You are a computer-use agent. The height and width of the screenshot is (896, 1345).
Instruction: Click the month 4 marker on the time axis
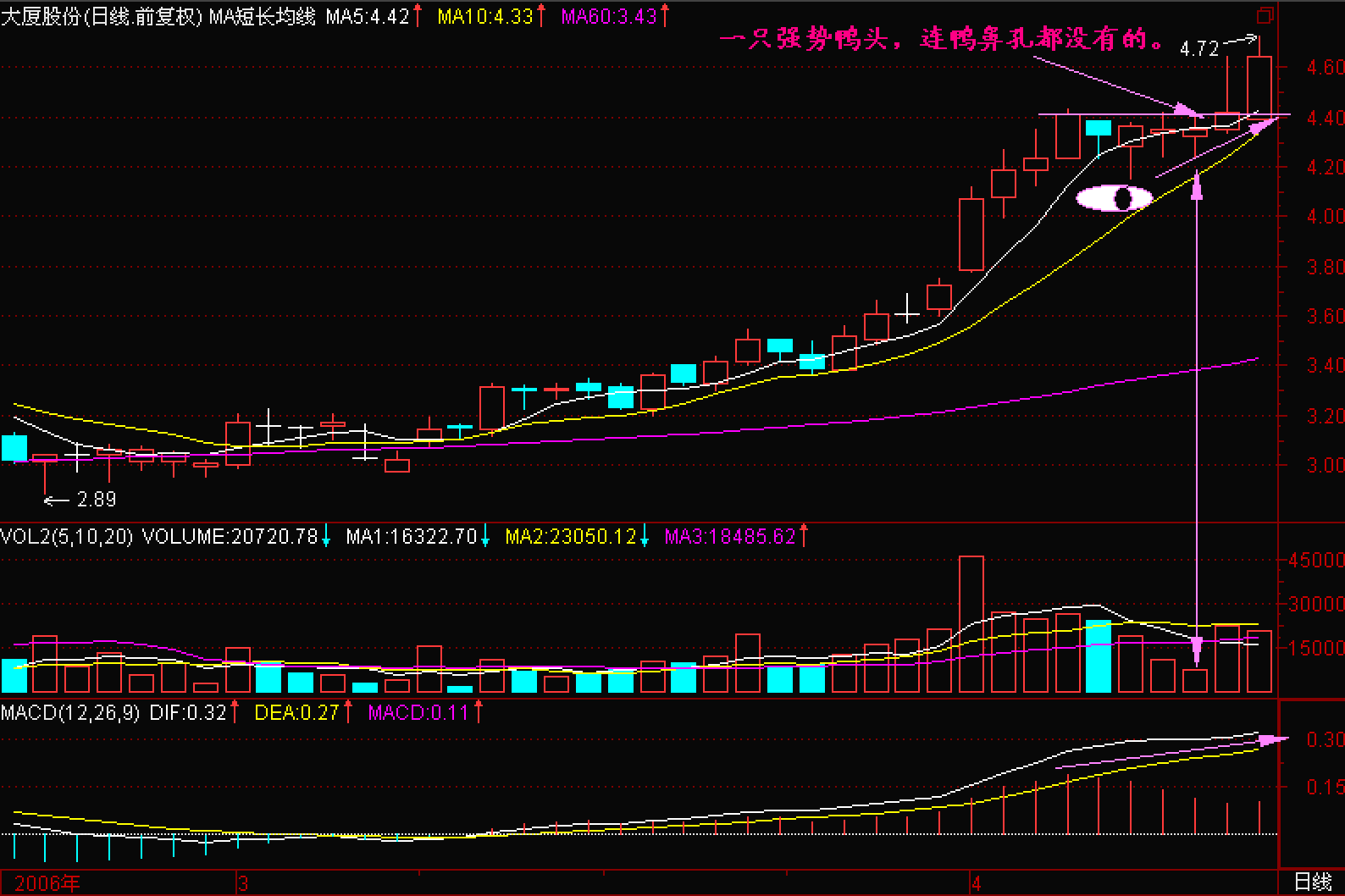pyautogui.click(x=976, y=883)
